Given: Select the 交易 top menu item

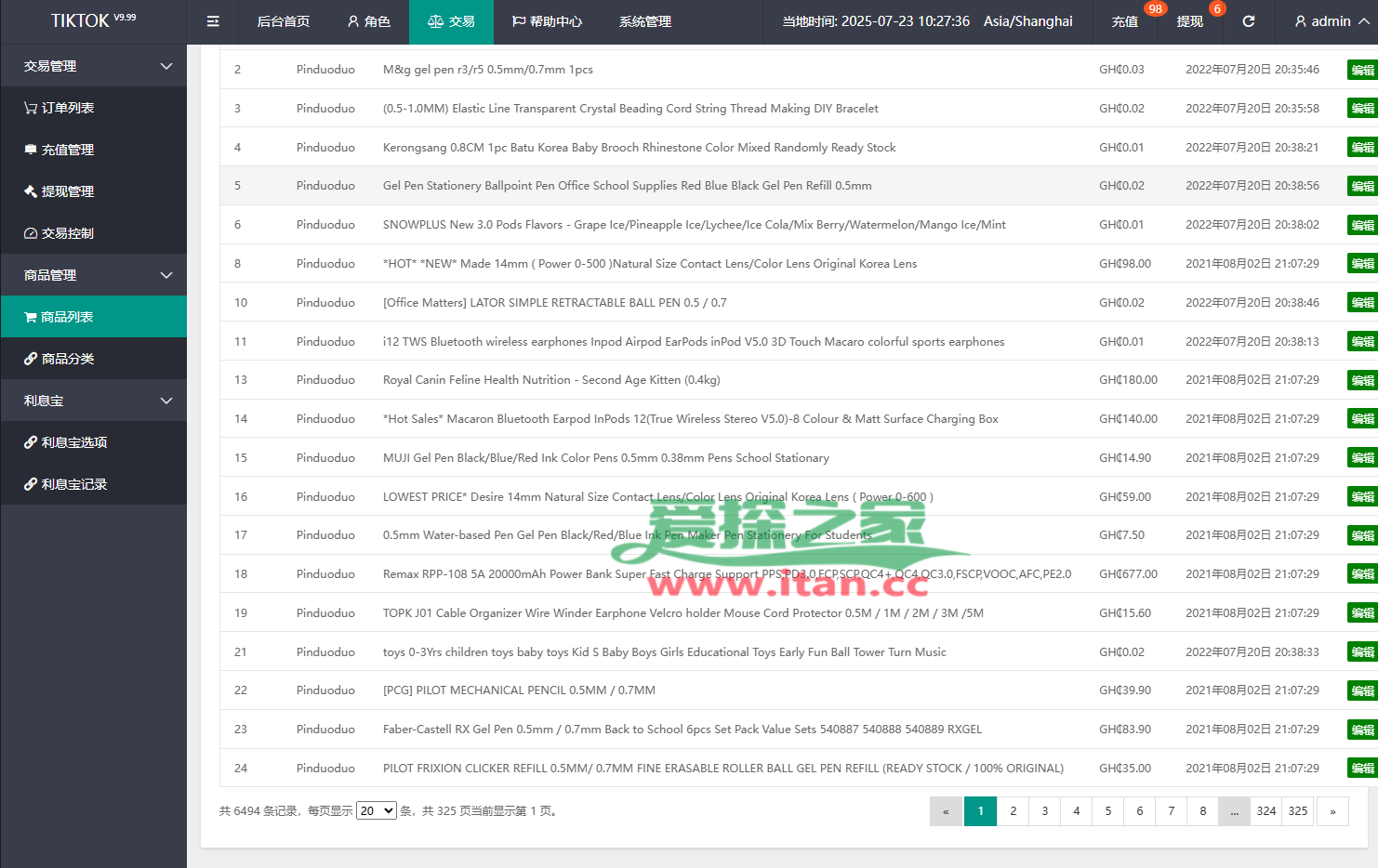Looking at the screenshot, I should click(451, 21).
